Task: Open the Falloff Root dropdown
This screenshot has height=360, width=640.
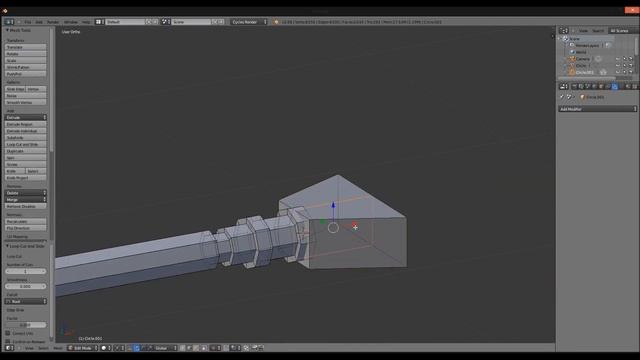Action: point(26,301)
